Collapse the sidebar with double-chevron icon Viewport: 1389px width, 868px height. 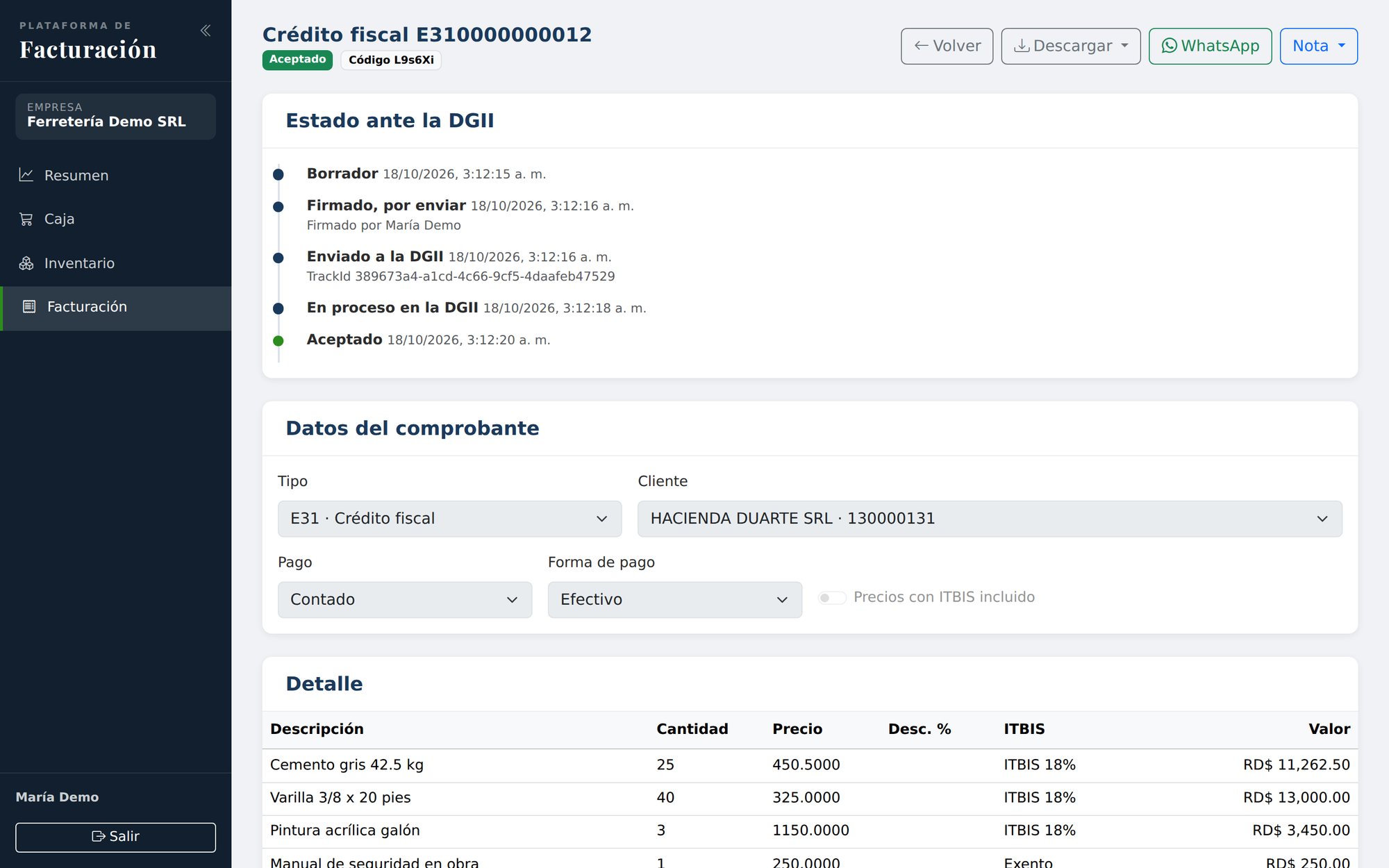point(206,31)
